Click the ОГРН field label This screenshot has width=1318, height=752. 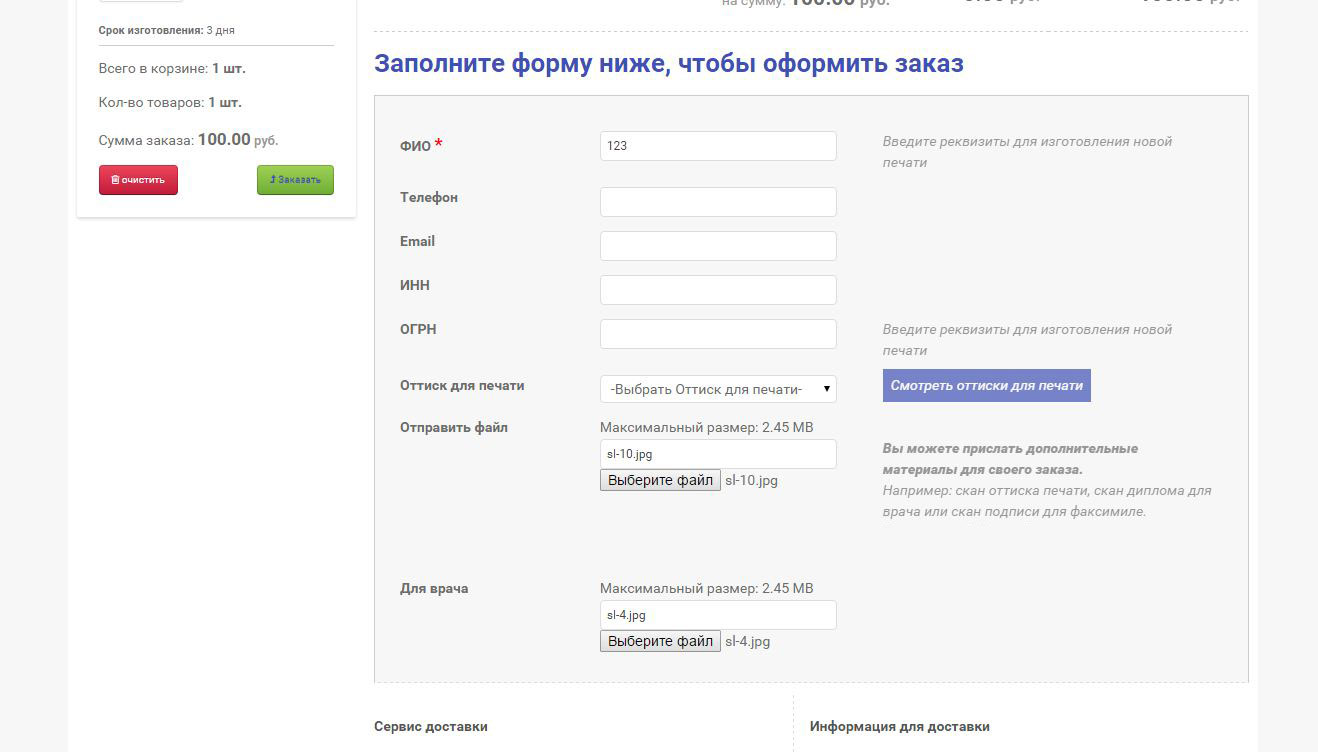point(418,329)
